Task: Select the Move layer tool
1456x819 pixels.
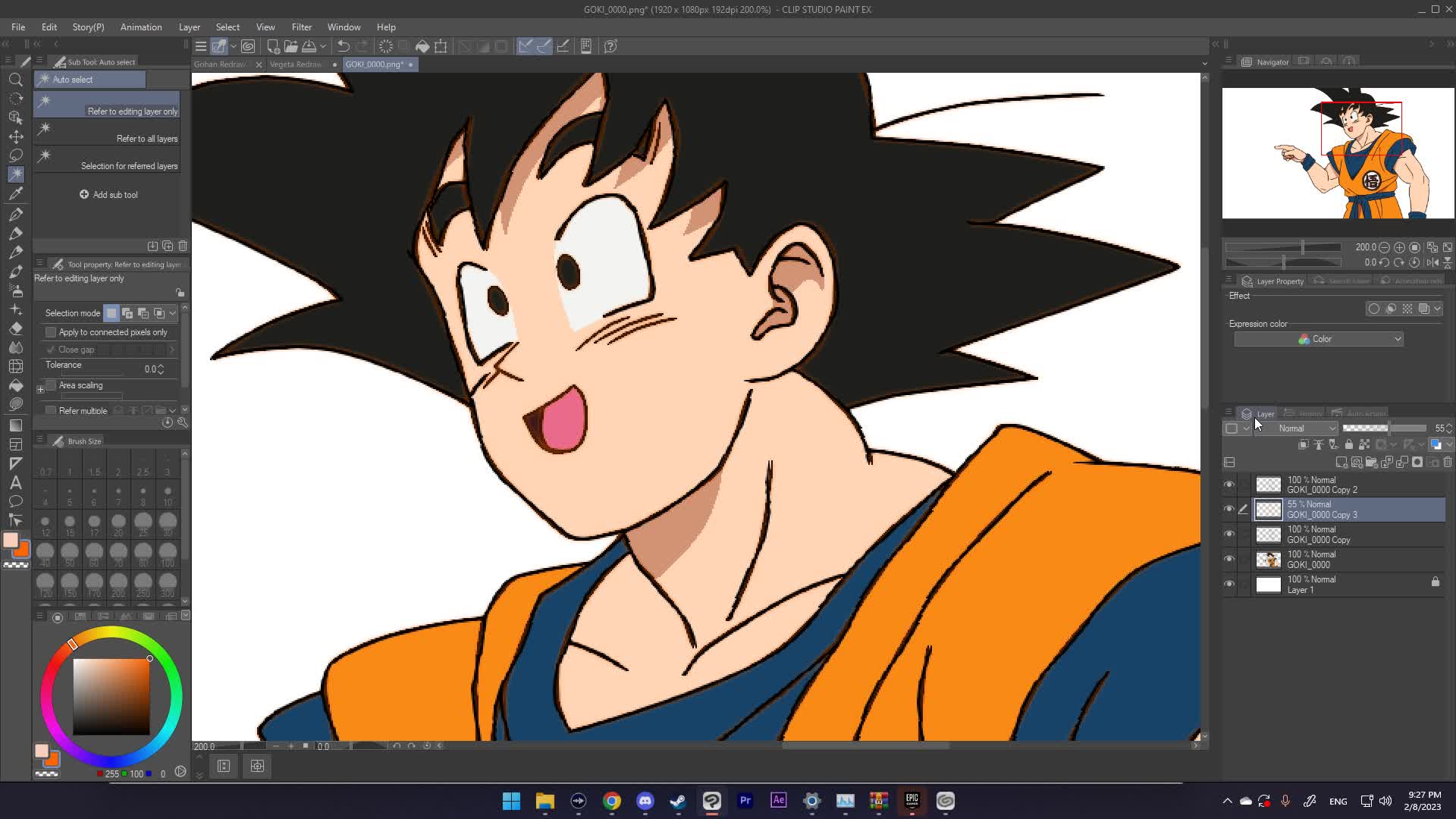Action: [15, 136]
